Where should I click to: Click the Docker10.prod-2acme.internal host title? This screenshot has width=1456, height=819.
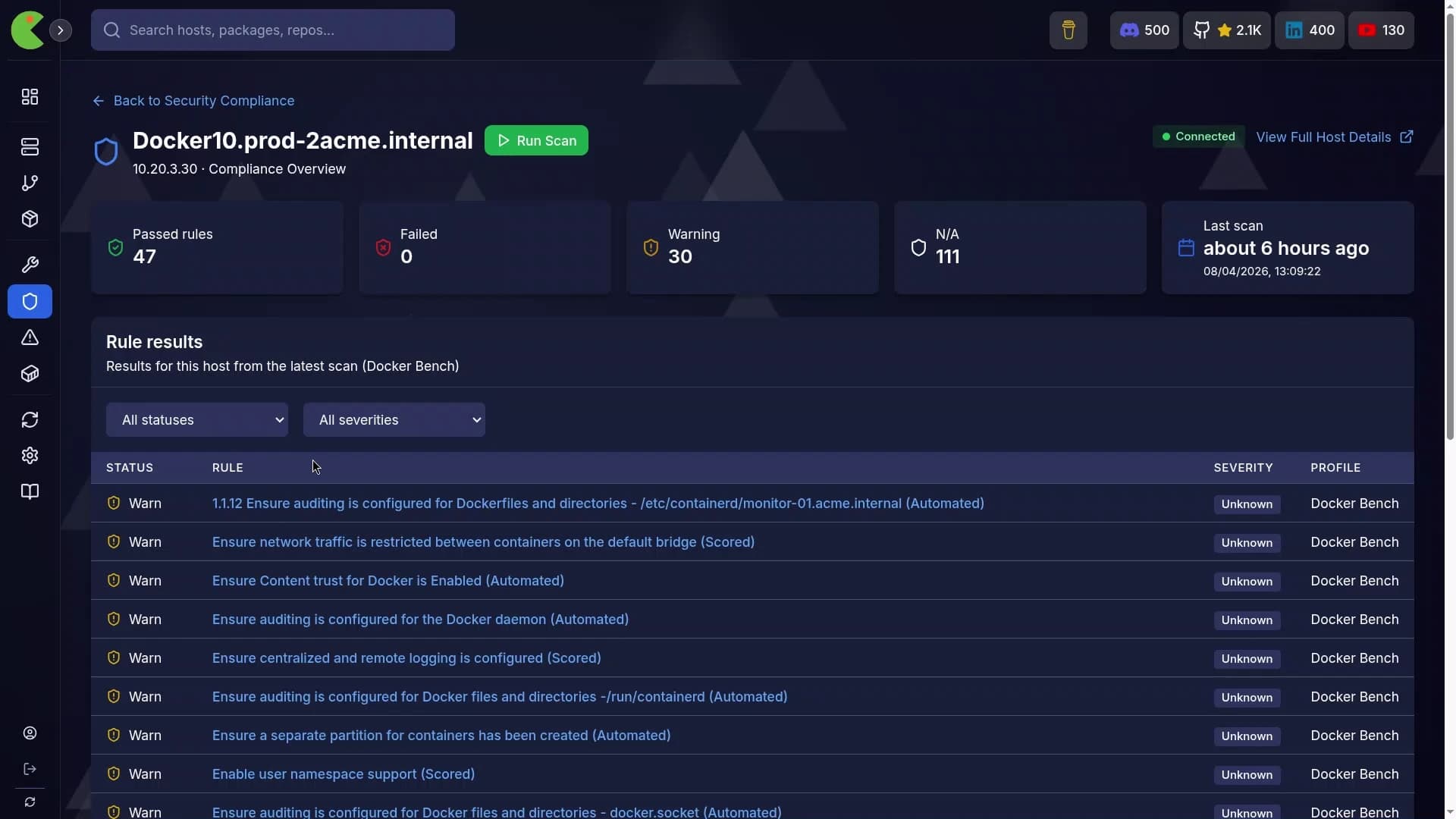[303, 140]
